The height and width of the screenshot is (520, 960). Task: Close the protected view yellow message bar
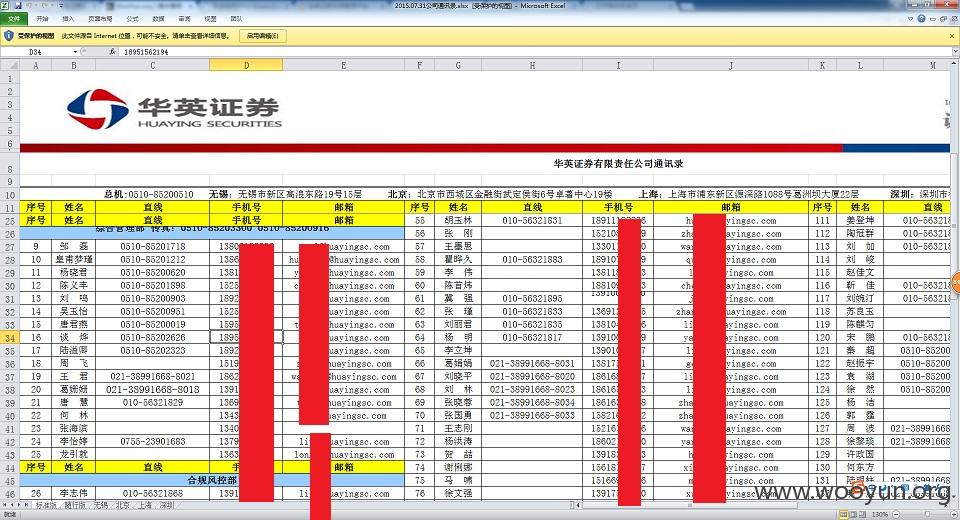(x=952, y=36)
